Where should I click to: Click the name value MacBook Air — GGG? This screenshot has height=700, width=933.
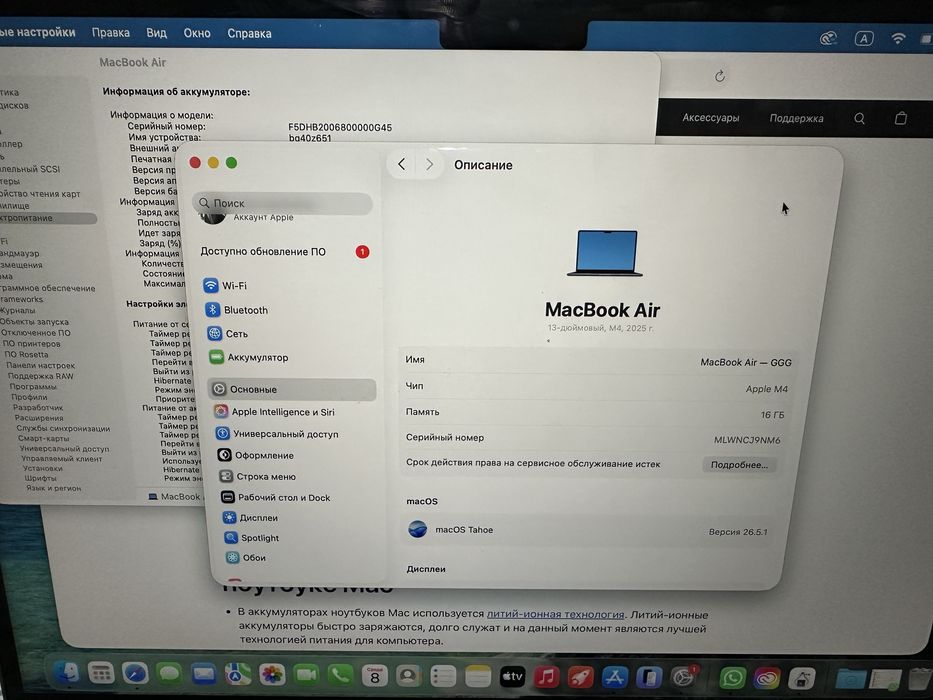746,362
